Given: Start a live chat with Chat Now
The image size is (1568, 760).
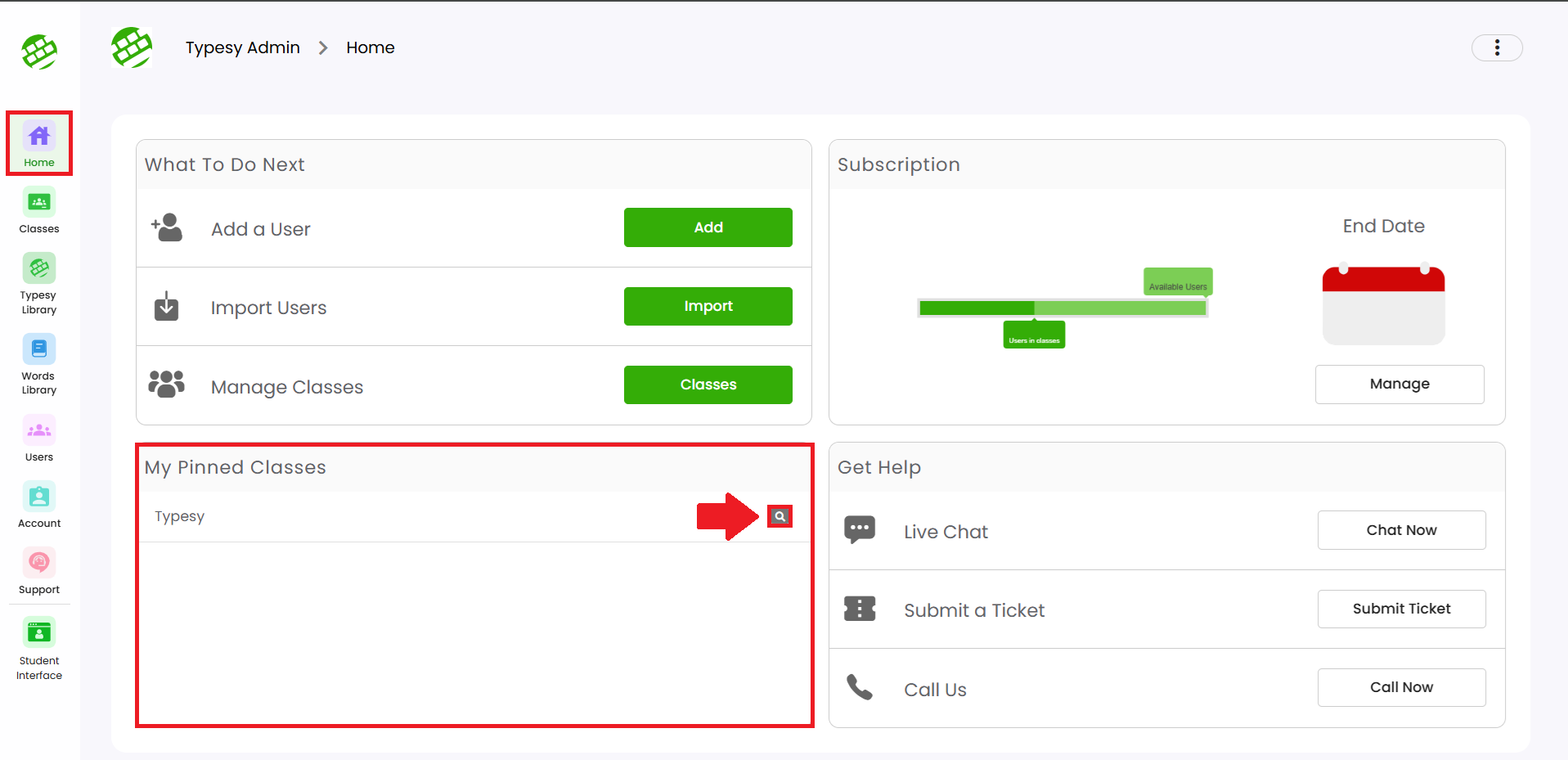Looking at the screenshot, I should tap(1400, 530).
